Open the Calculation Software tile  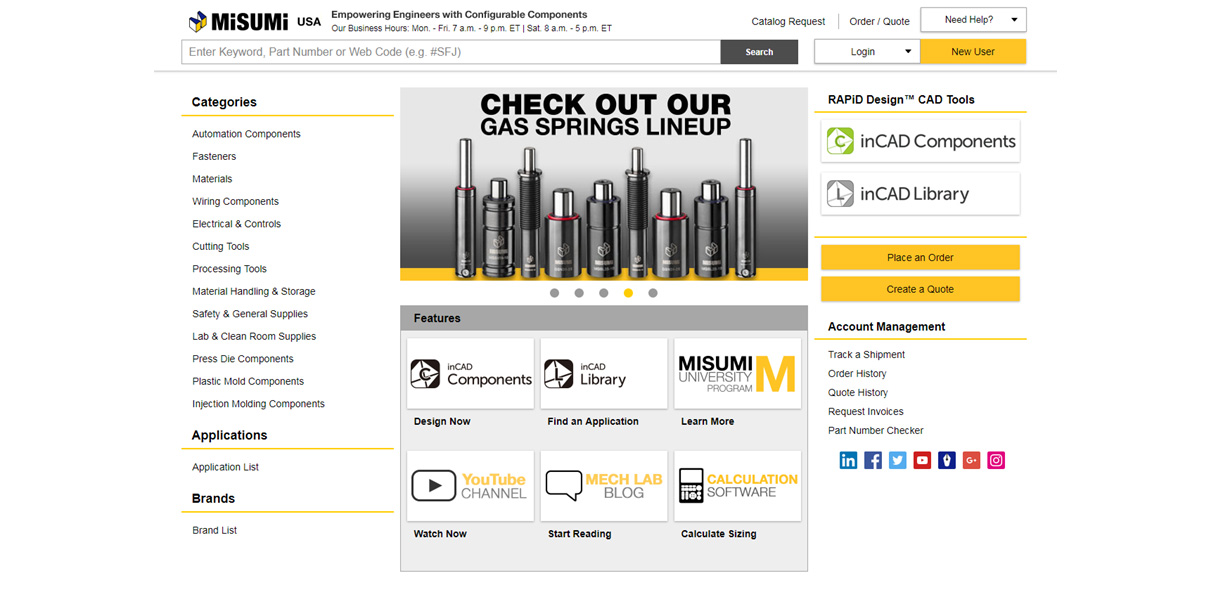tap(737, 486)
